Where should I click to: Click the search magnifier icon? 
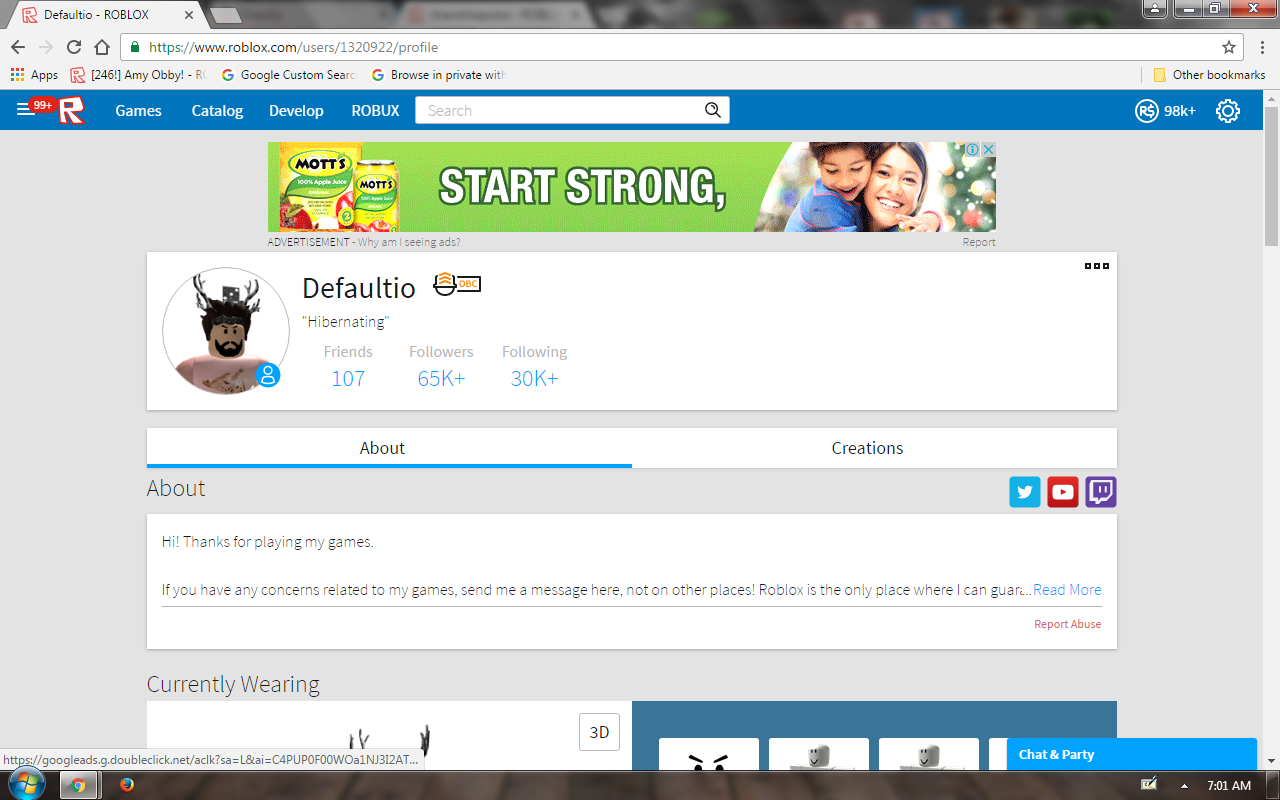pyautogui.click(x=712, y=110)
